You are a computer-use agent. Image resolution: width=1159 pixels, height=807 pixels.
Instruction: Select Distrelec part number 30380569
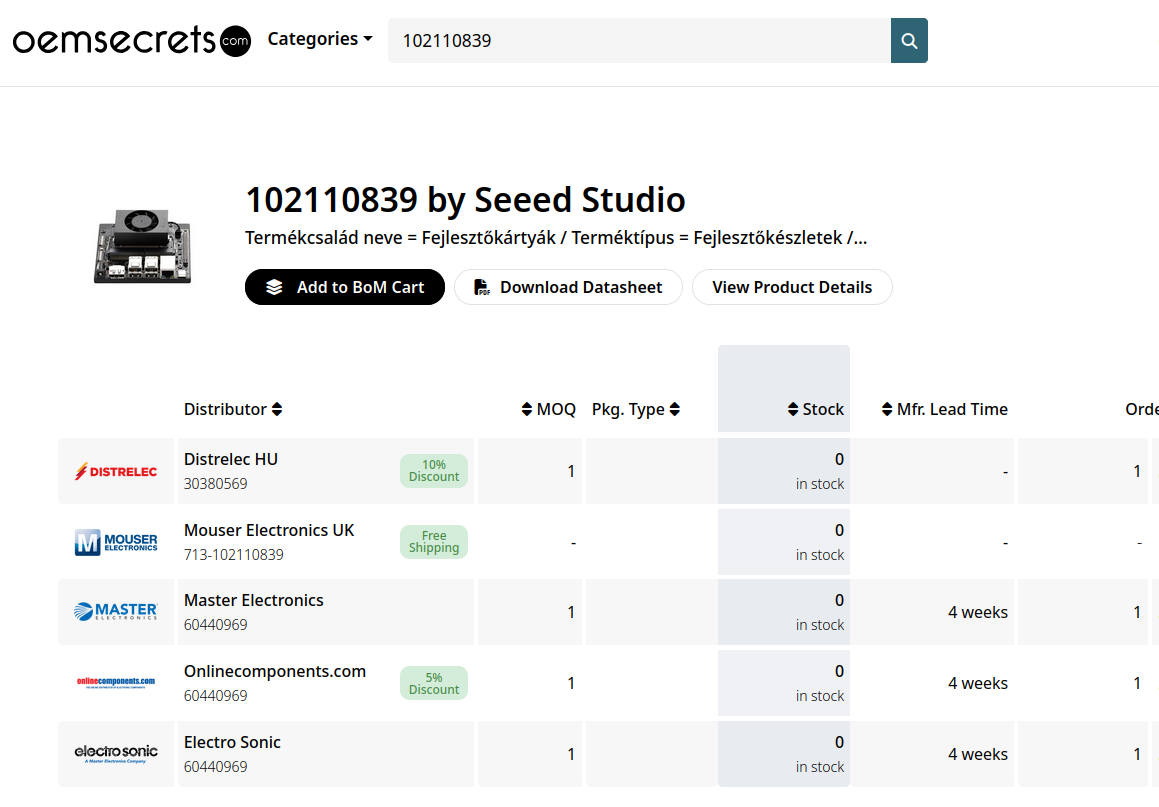tap(215, 483)
